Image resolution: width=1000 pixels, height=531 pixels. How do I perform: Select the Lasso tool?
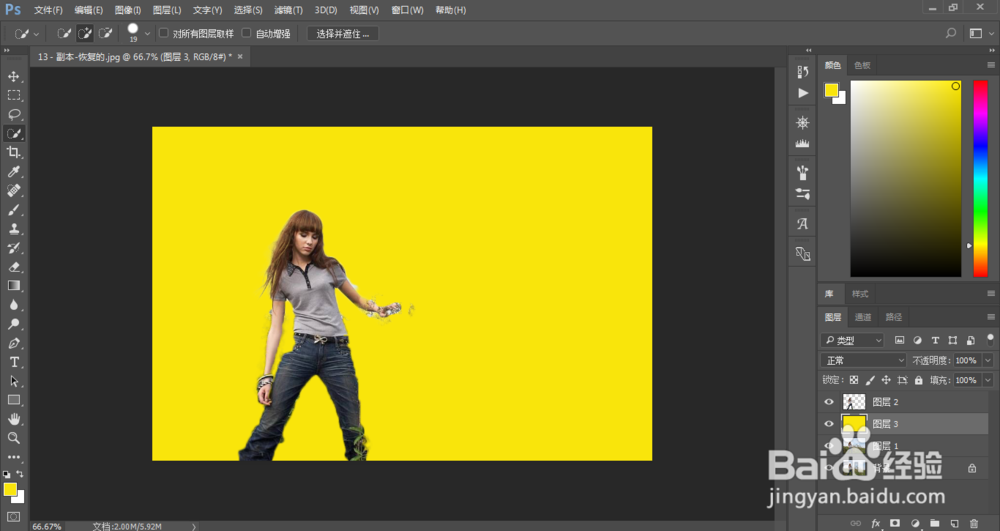pyautogui.click(x=14, y=114)
